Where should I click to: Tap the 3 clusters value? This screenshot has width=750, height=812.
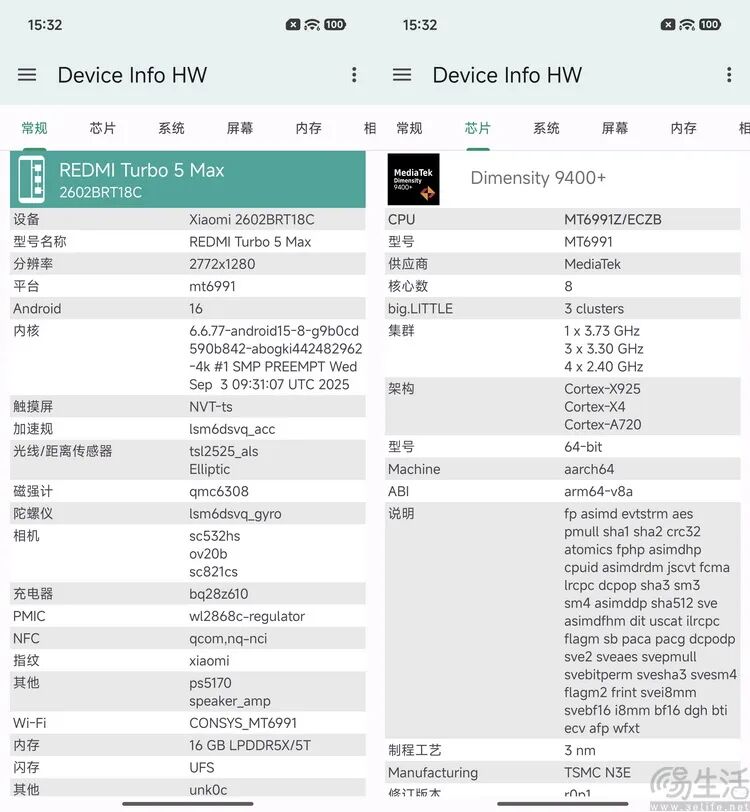click(594, 309)
